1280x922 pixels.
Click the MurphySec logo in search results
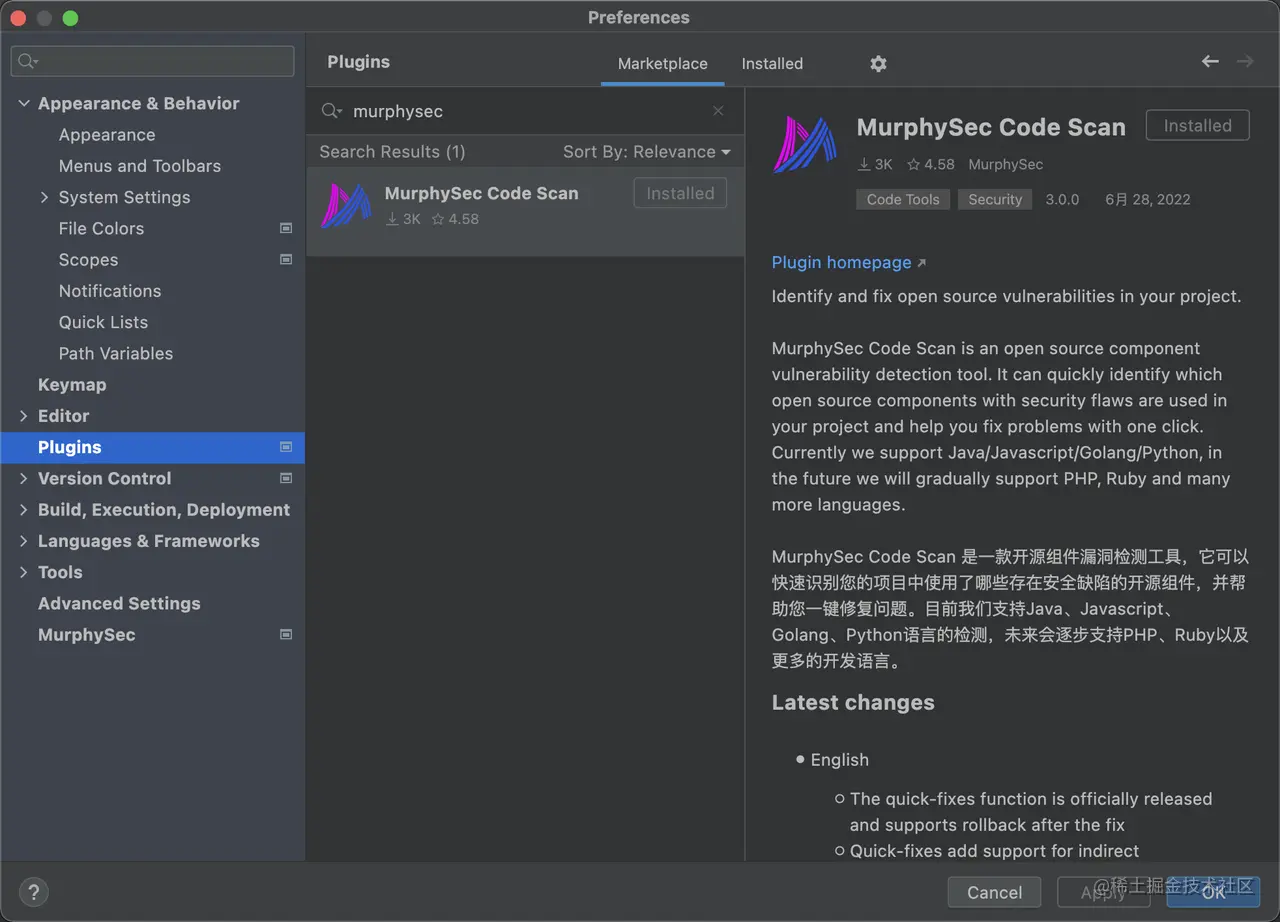click(346, 205)
